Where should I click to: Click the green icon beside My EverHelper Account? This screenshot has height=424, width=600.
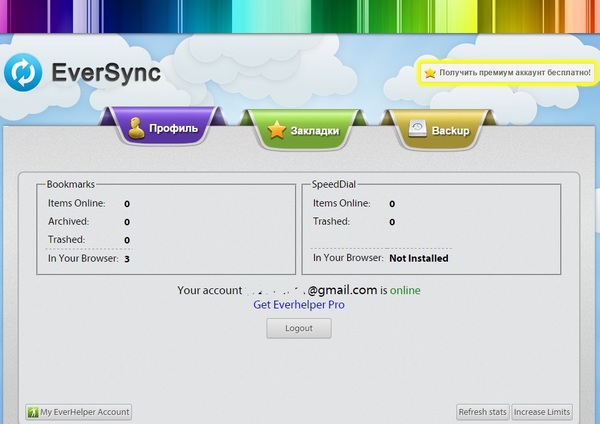pyautogui.click(x=33, y=412)
